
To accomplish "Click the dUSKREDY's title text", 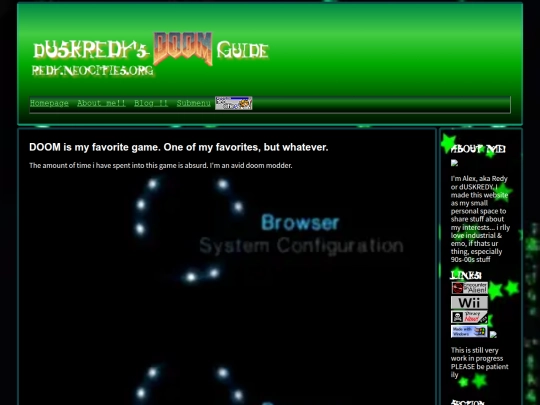I will [91, 50].
